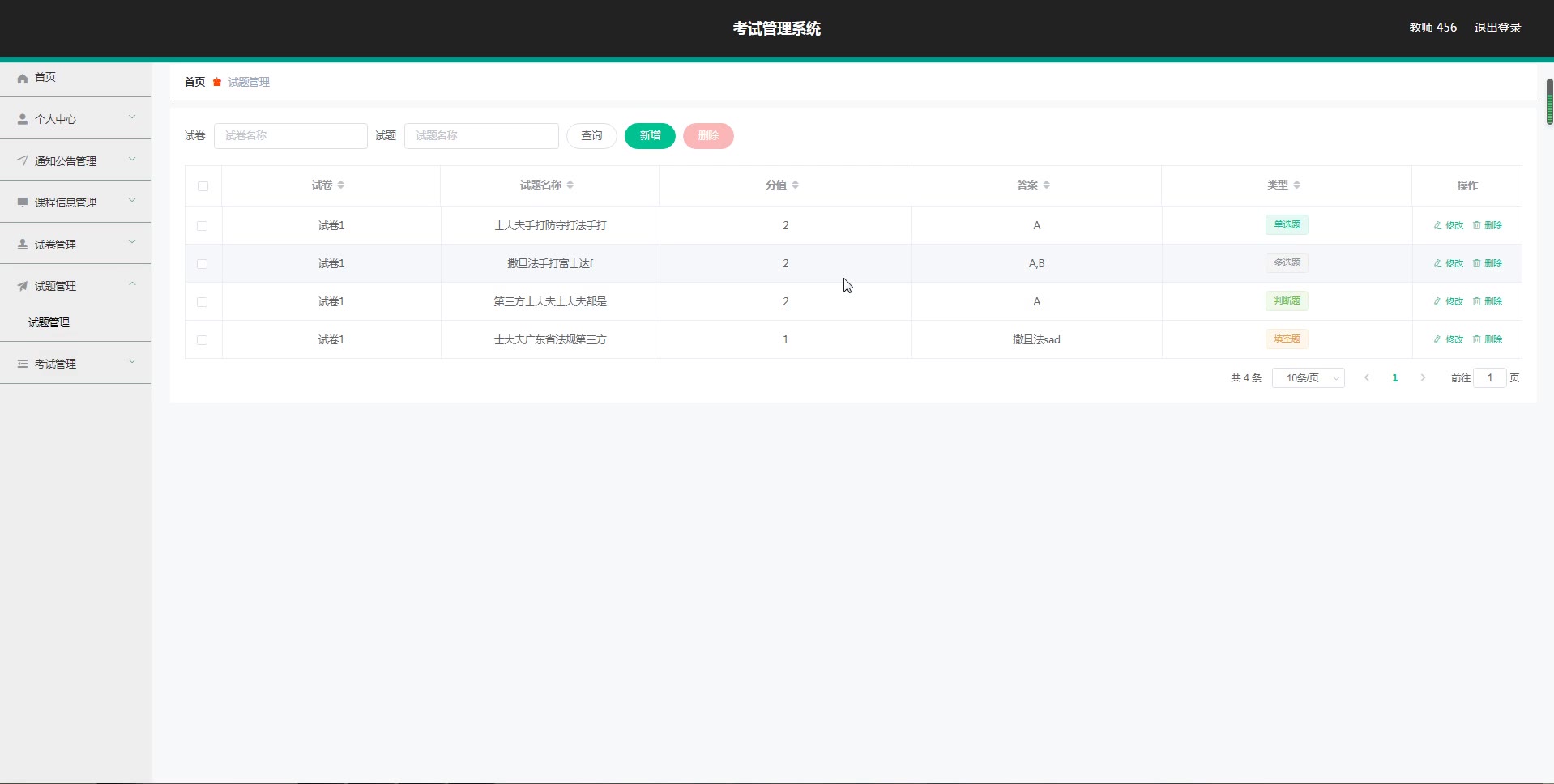1554x784 pixels.
Task: Go to the next page with the right arrow
Action: 1423,377
